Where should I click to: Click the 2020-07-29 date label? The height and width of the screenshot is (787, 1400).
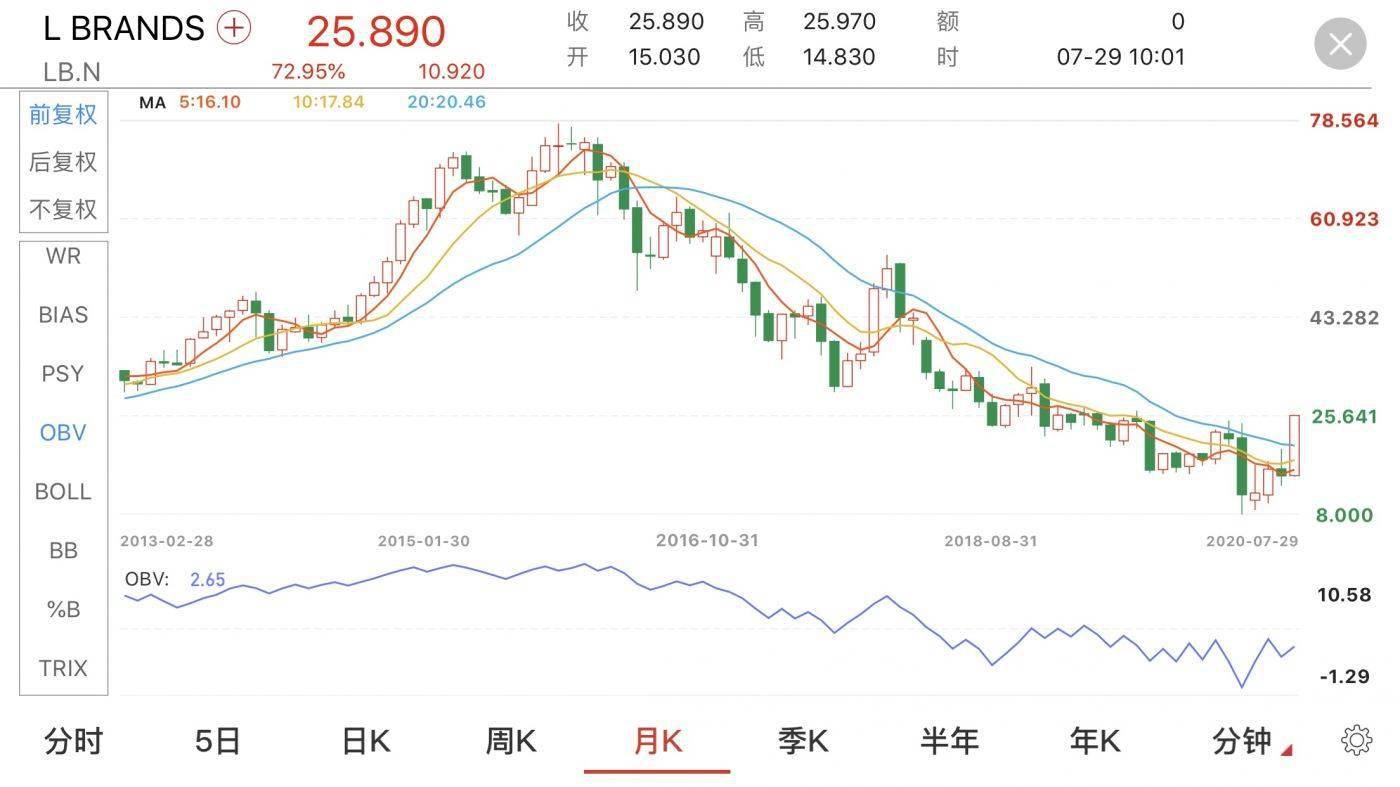click(x=1252, y=541)
